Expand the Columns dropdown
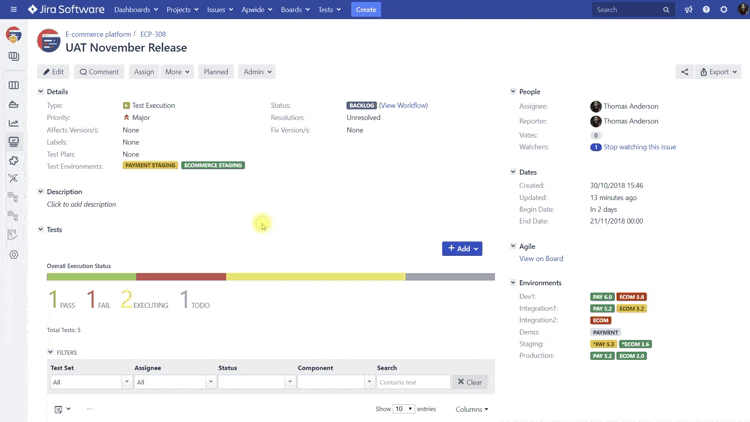The height and width of the screenshot is (422, 750). [472, 409]
